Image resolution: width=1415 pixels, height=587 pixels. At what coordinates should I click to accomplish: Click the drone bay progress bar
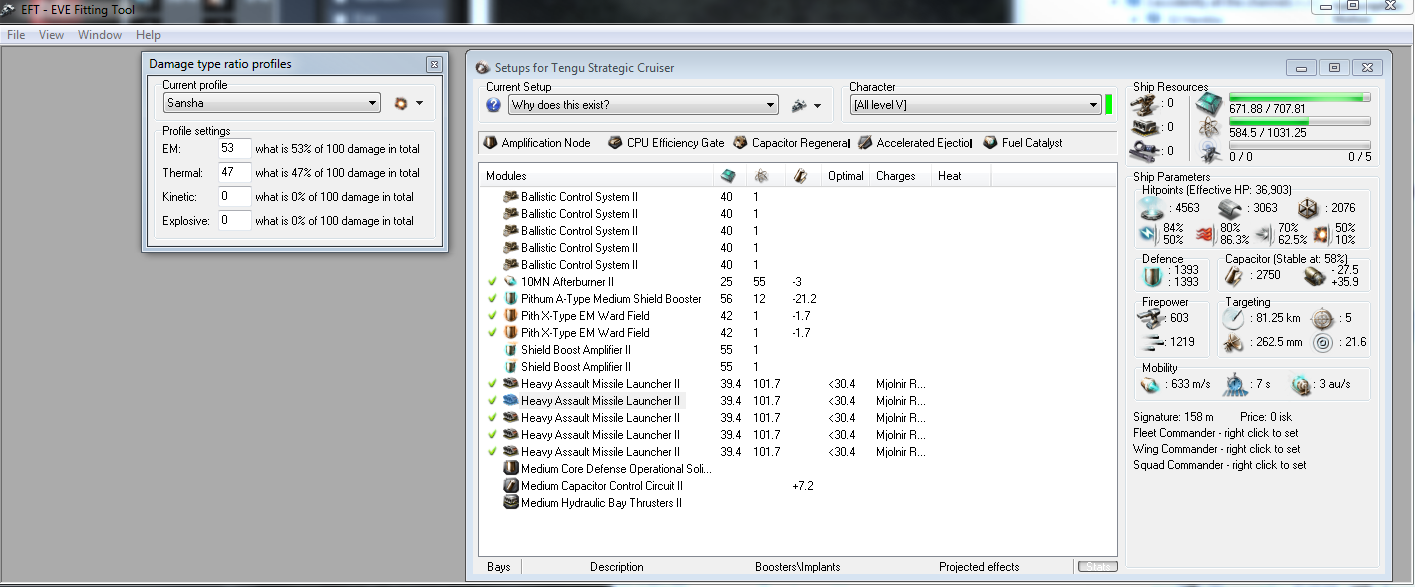pos(1299,145)
